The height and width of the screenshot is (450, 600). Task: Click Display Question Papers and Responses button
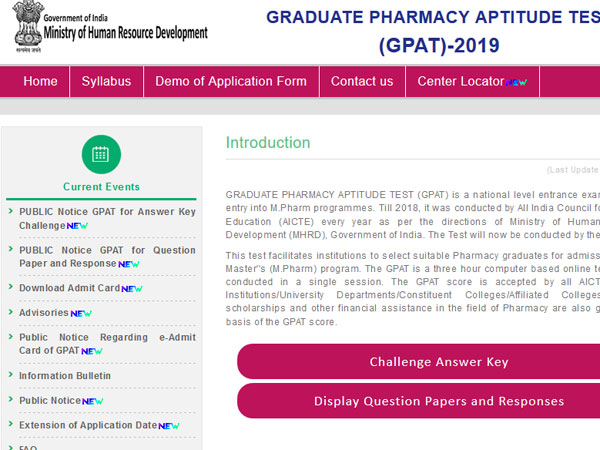click(419, 401)
